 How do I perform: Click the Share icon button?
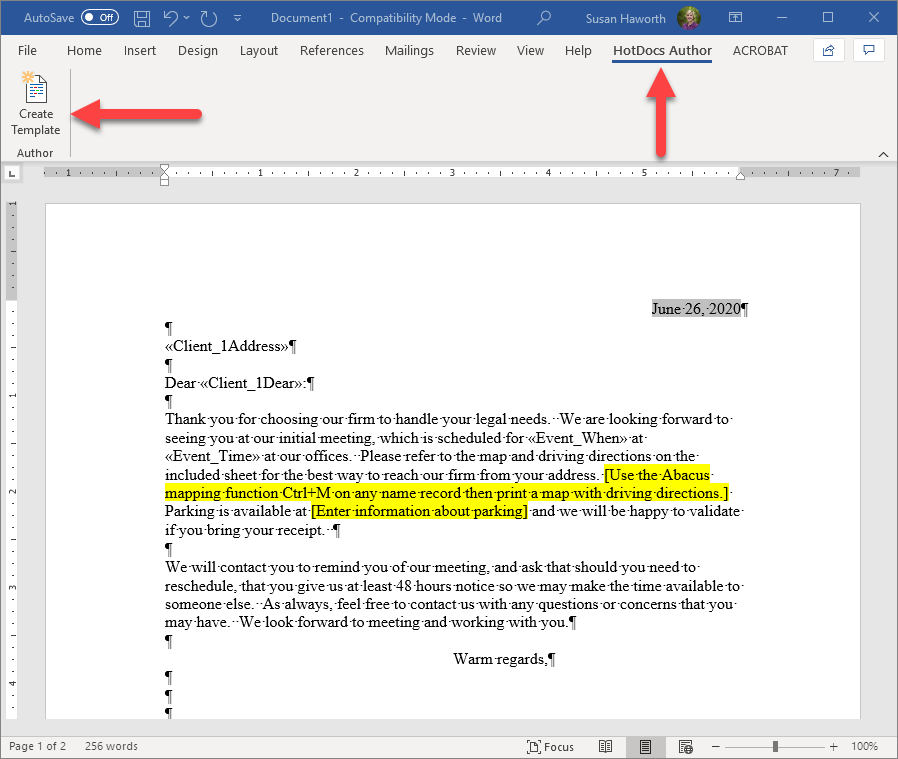point(828,50)
